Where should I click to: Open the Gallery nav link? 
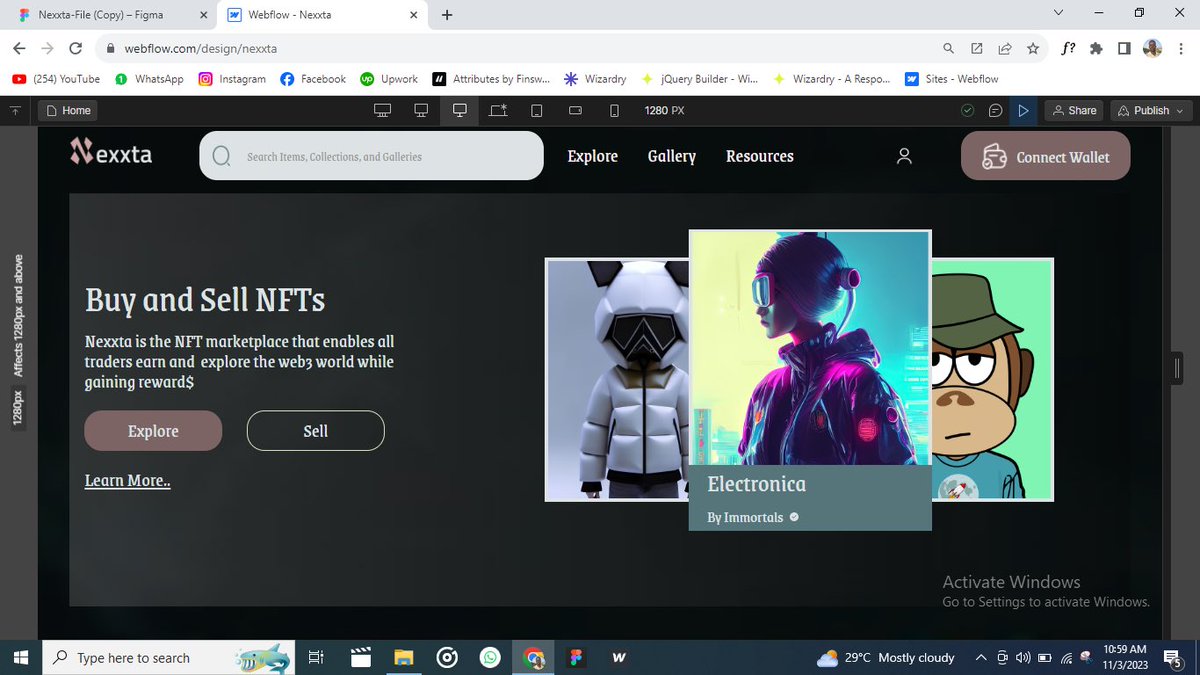pos(672,156)
